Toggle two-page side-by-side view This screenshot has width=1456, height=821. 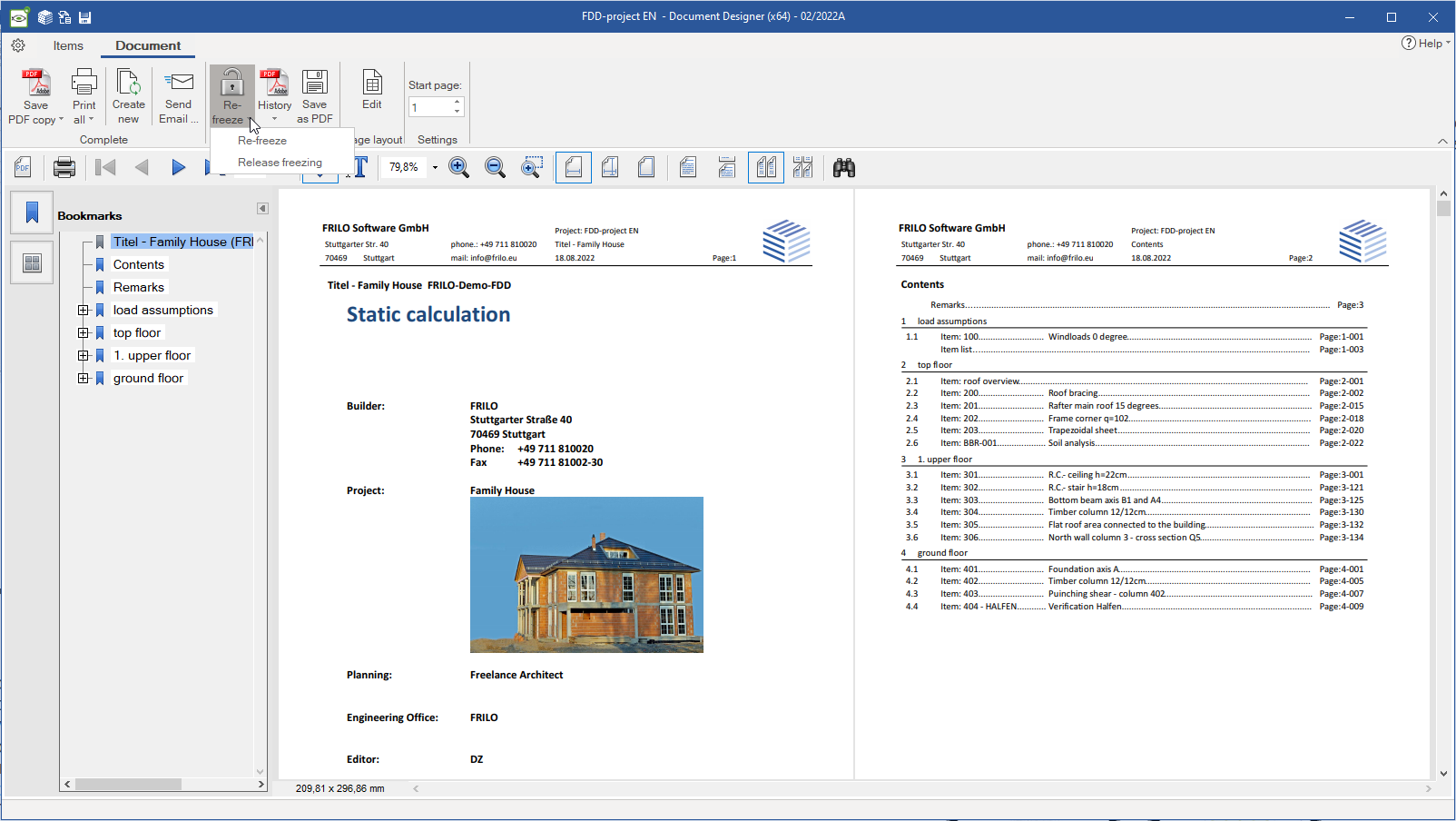[766, 167]
